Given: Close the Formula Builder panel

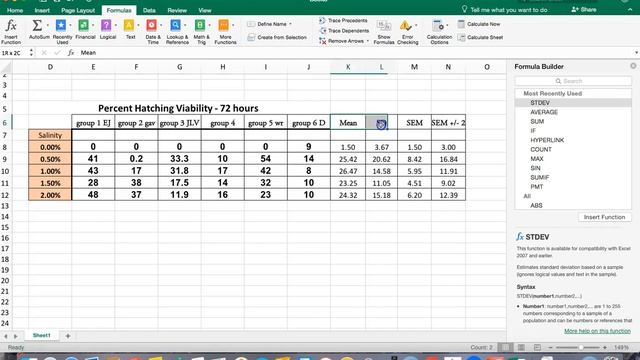Looking at the screenshot, I should click(x=633, y=66).
